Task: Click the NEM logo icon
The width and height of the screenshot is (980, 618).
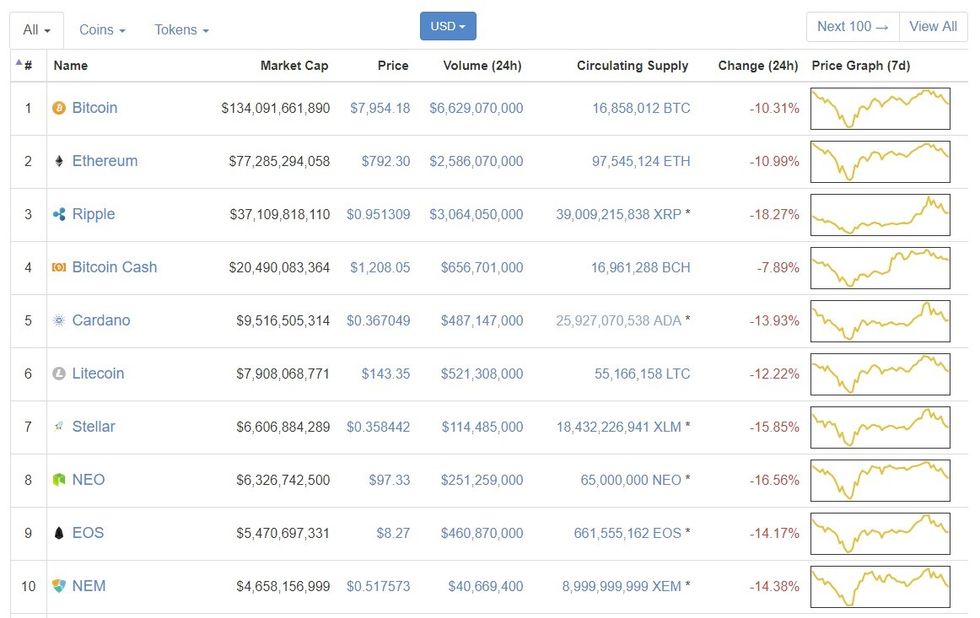Action: 60,586
